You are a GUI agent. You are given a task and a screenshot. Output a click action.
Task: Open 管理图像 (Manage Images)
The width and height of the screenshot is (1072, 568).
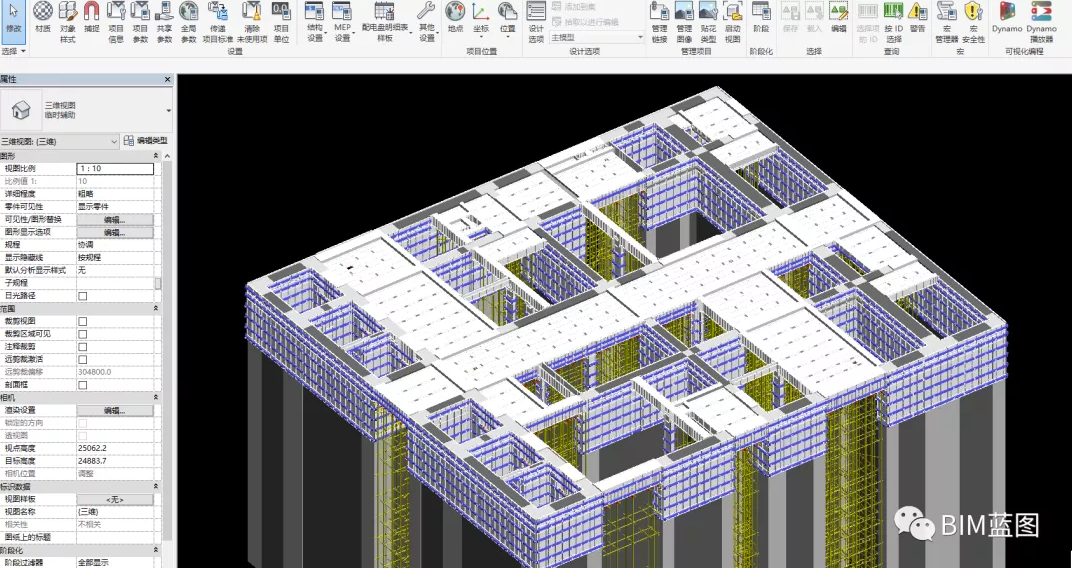click(x=684, y=22)
